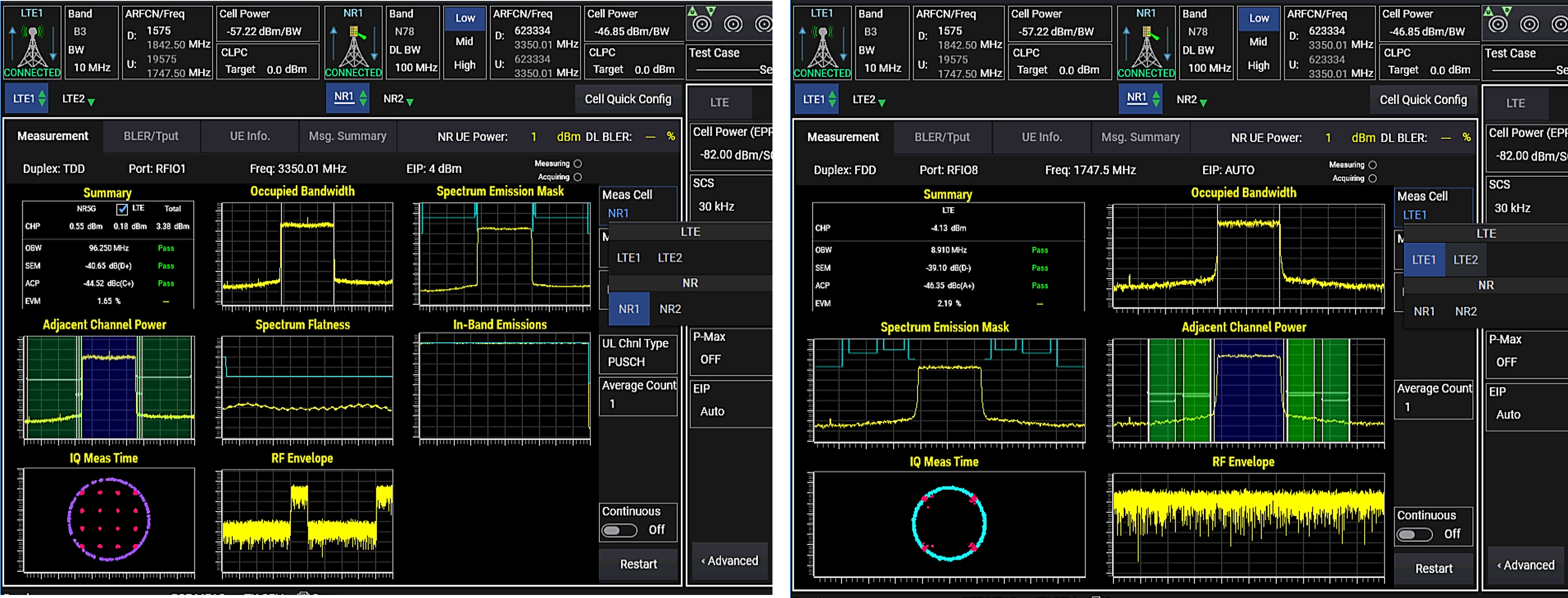Screen dimensions: 1568x598
Task: Pick NR1 in right screen Meas Cell popup
Action: pyautogui.click(x=1424, y=311)
